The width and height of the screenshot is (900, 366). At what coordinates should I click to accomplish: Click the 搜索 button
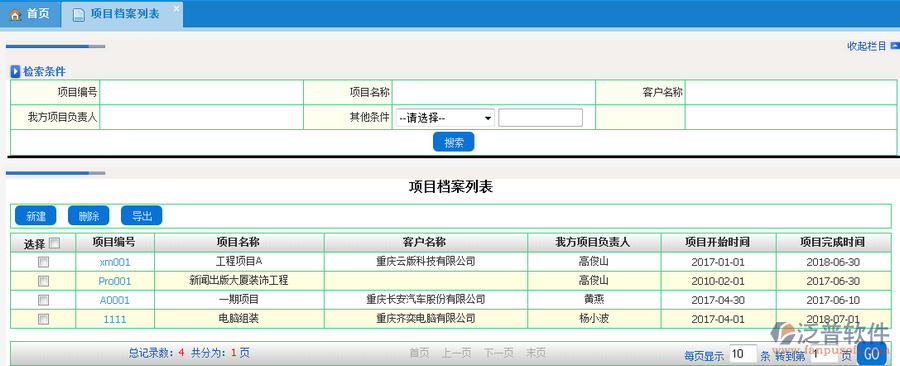pos(453,142)
